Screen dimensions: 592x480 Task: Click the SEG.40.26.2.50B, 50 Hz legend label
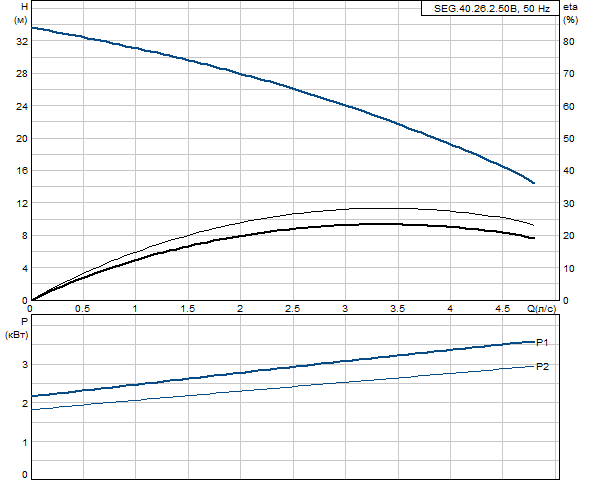tap(492, 9)
